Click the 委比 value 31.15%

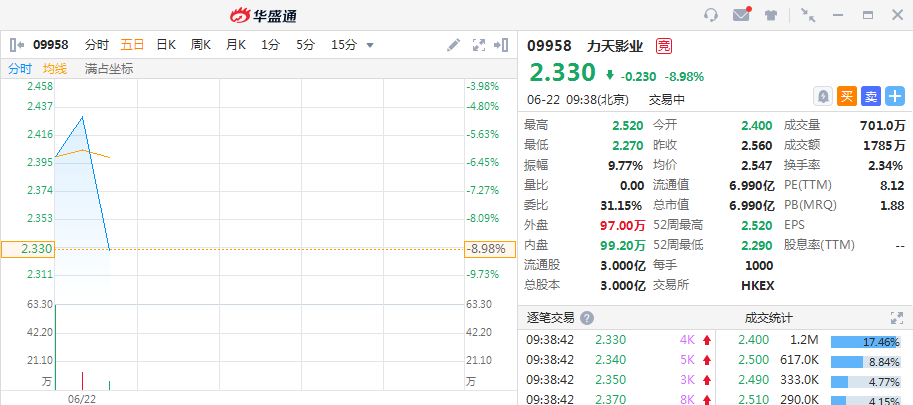[x=621, y=205]
